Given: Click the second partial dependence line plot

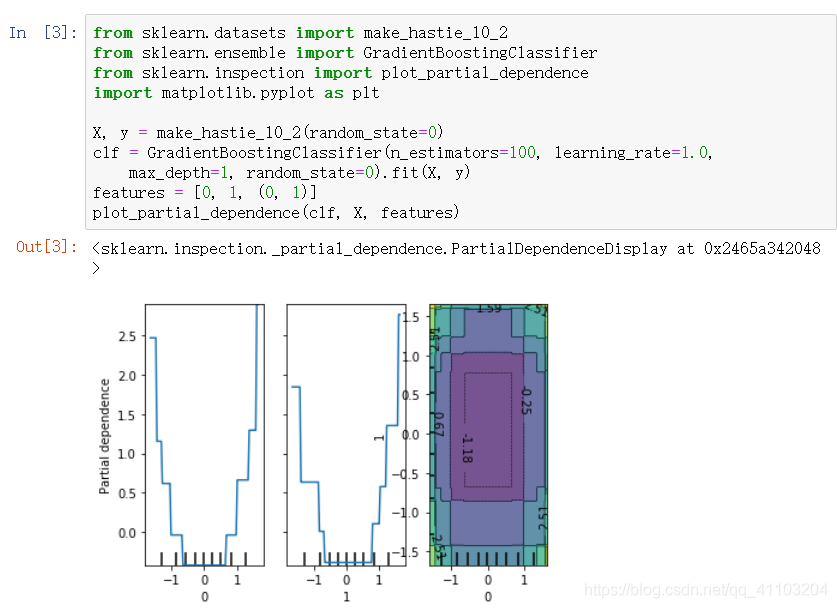Looking at the screenshot, I should [346, 435].
